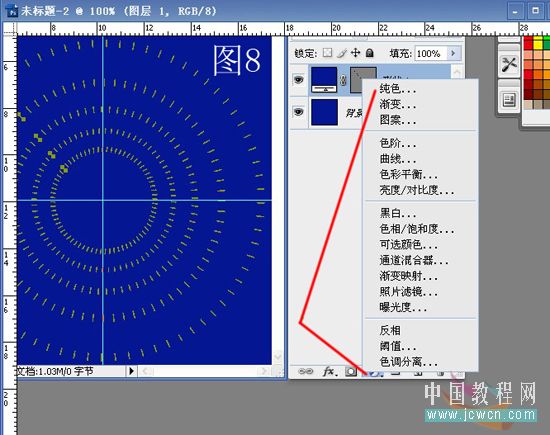Open the fx layer style button
The width and height of the screenshot is (550, 435).
point(329,371)
